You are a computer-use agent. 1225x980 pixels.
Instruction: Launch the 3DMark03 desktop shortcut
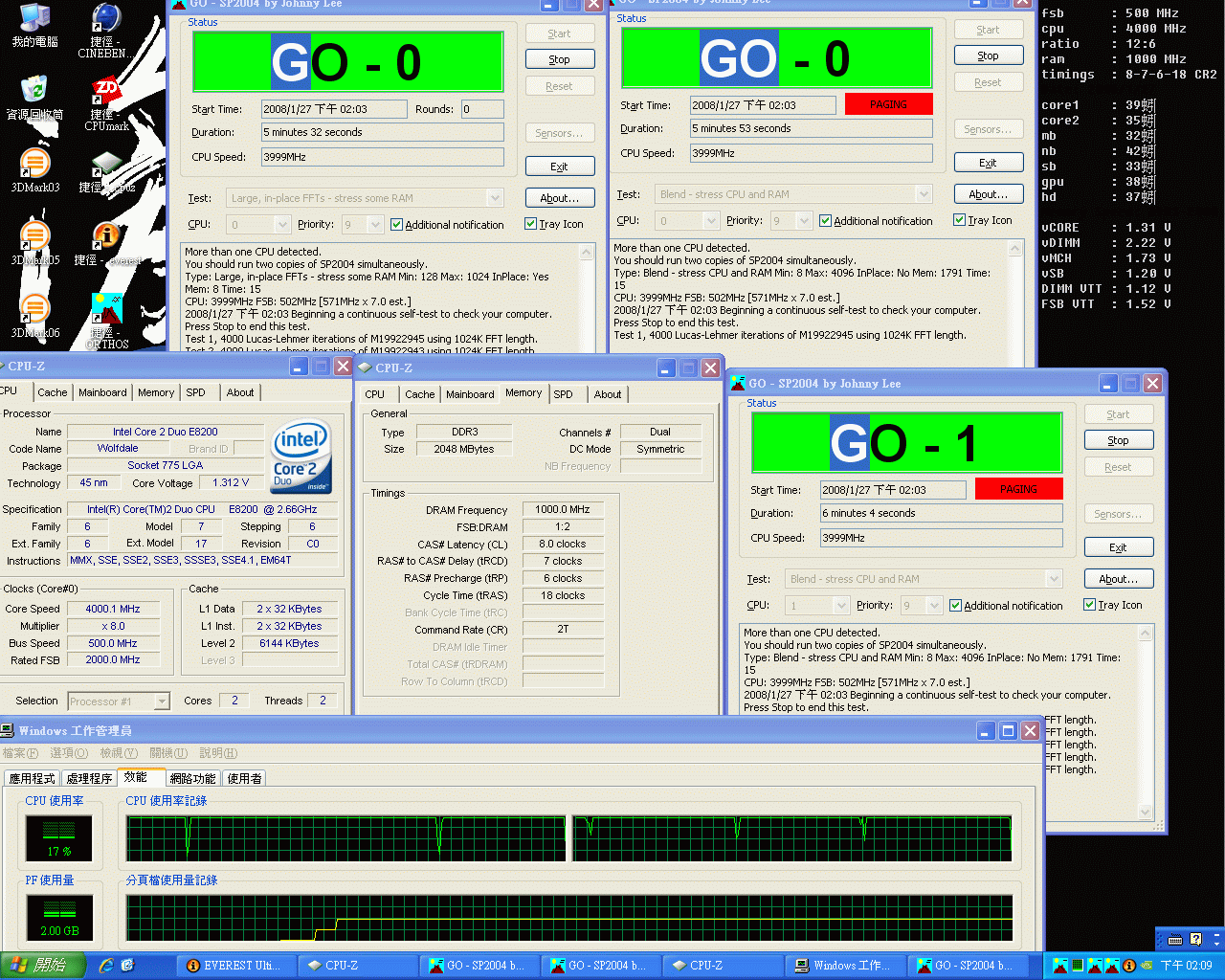(34, 170)
